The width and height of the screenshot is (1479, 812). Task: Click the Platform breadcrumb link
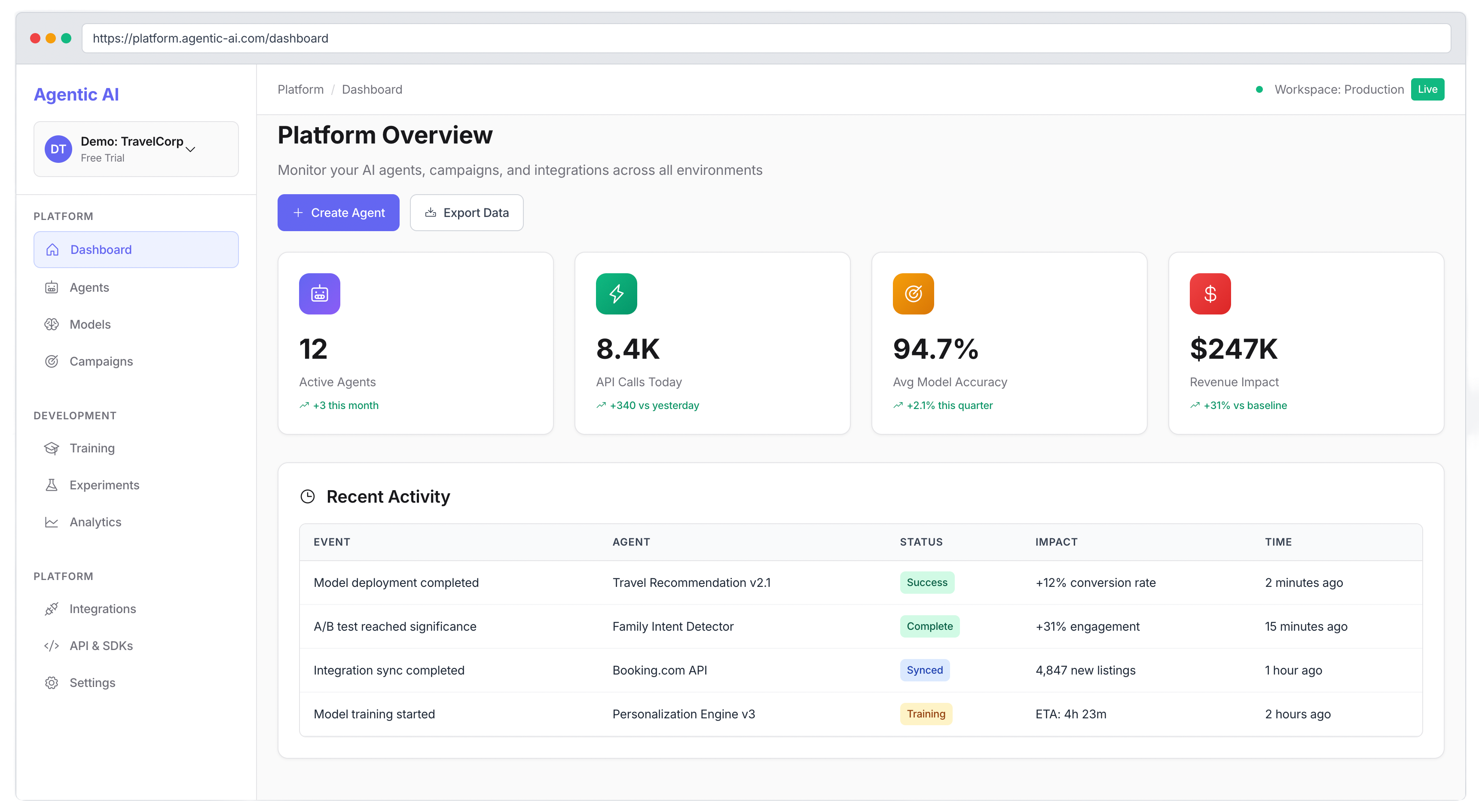300,89
